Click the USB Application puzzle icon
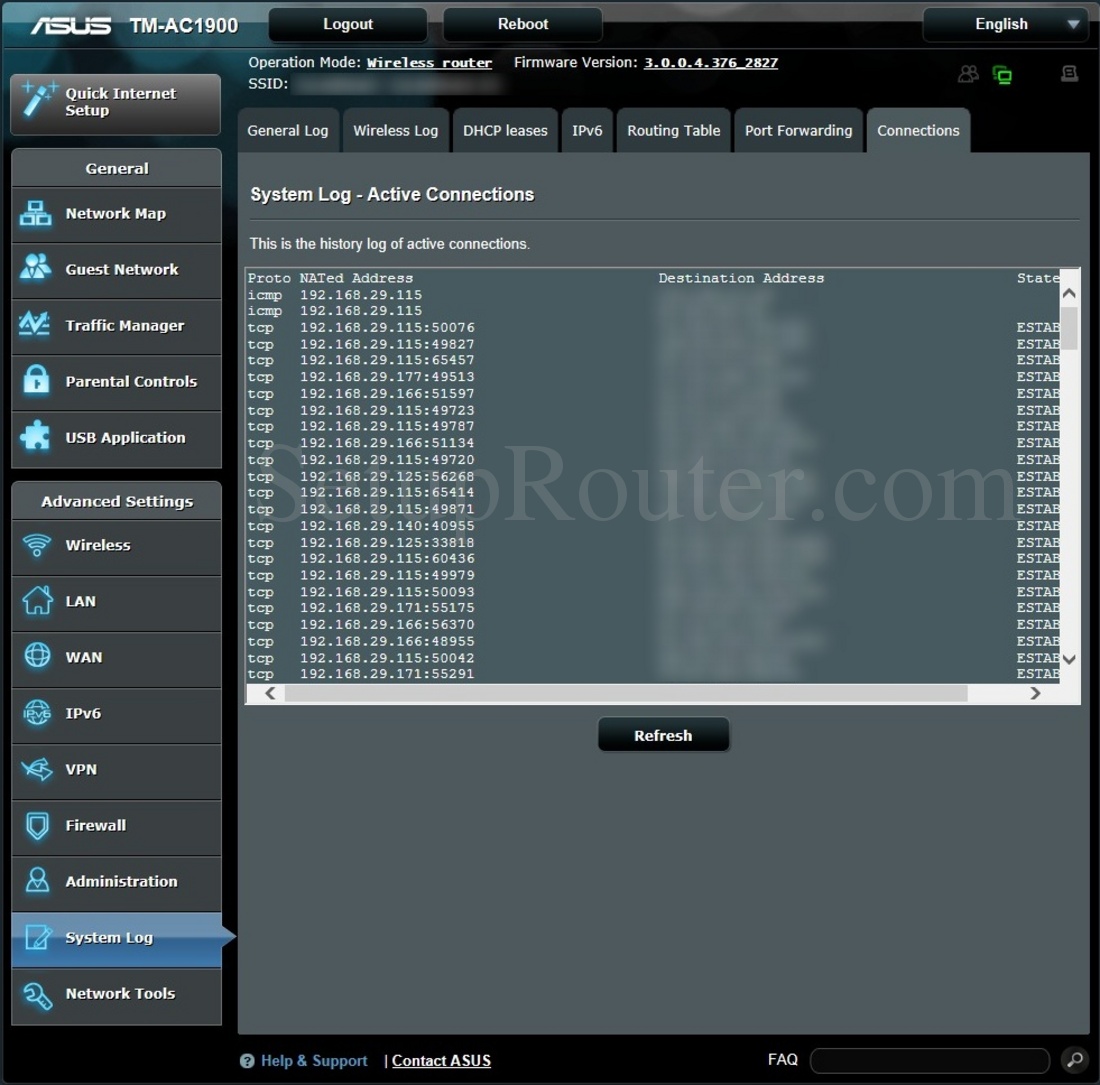Screen dimensions: 1100x1085 [36, 437]
